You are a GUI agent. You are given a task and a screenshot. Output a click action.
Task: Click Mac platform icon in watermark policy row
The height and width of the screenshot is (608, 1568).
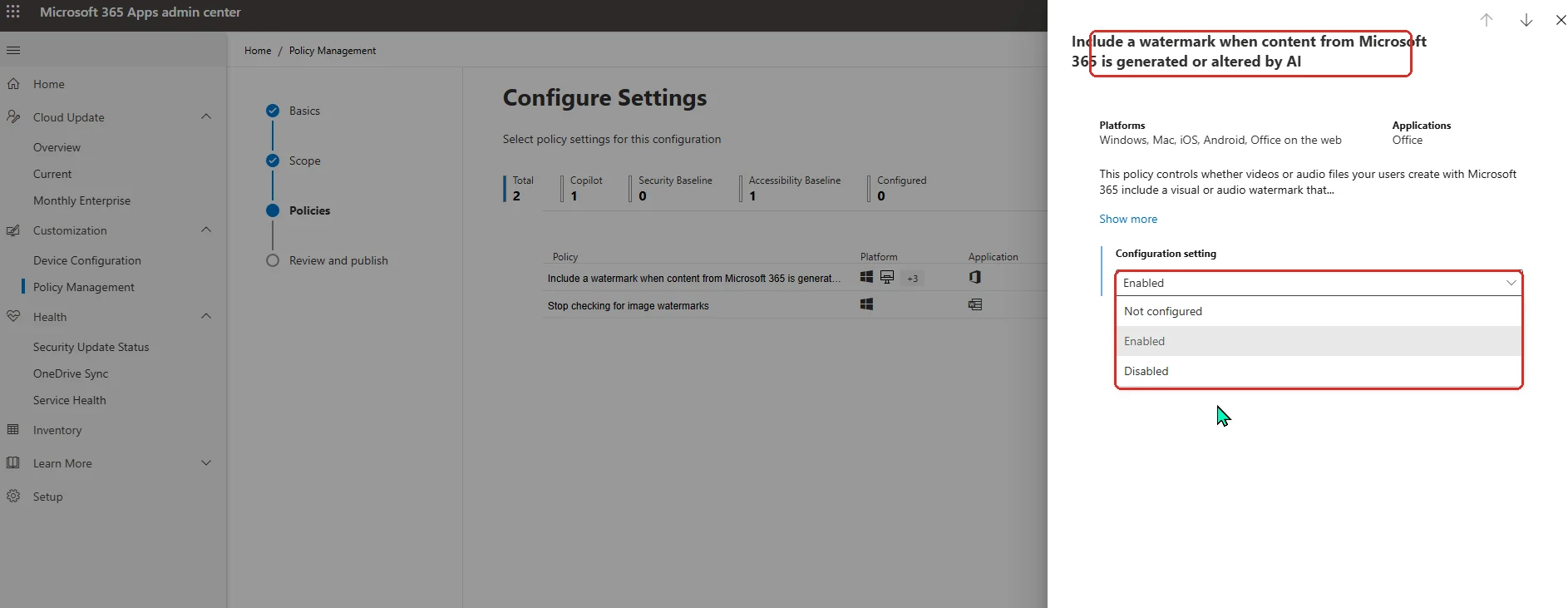click(887, 277)
